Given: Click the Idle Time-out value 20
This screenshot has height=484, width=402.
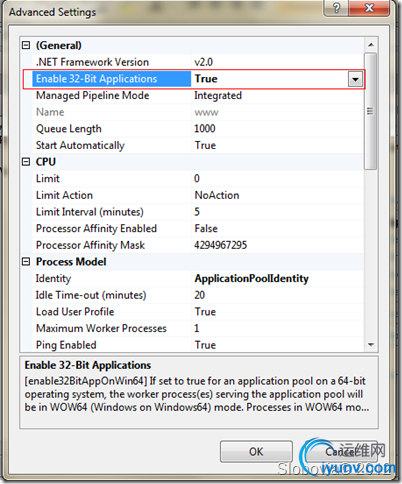Looking at the screenshot, I should [x=200, y=295].
